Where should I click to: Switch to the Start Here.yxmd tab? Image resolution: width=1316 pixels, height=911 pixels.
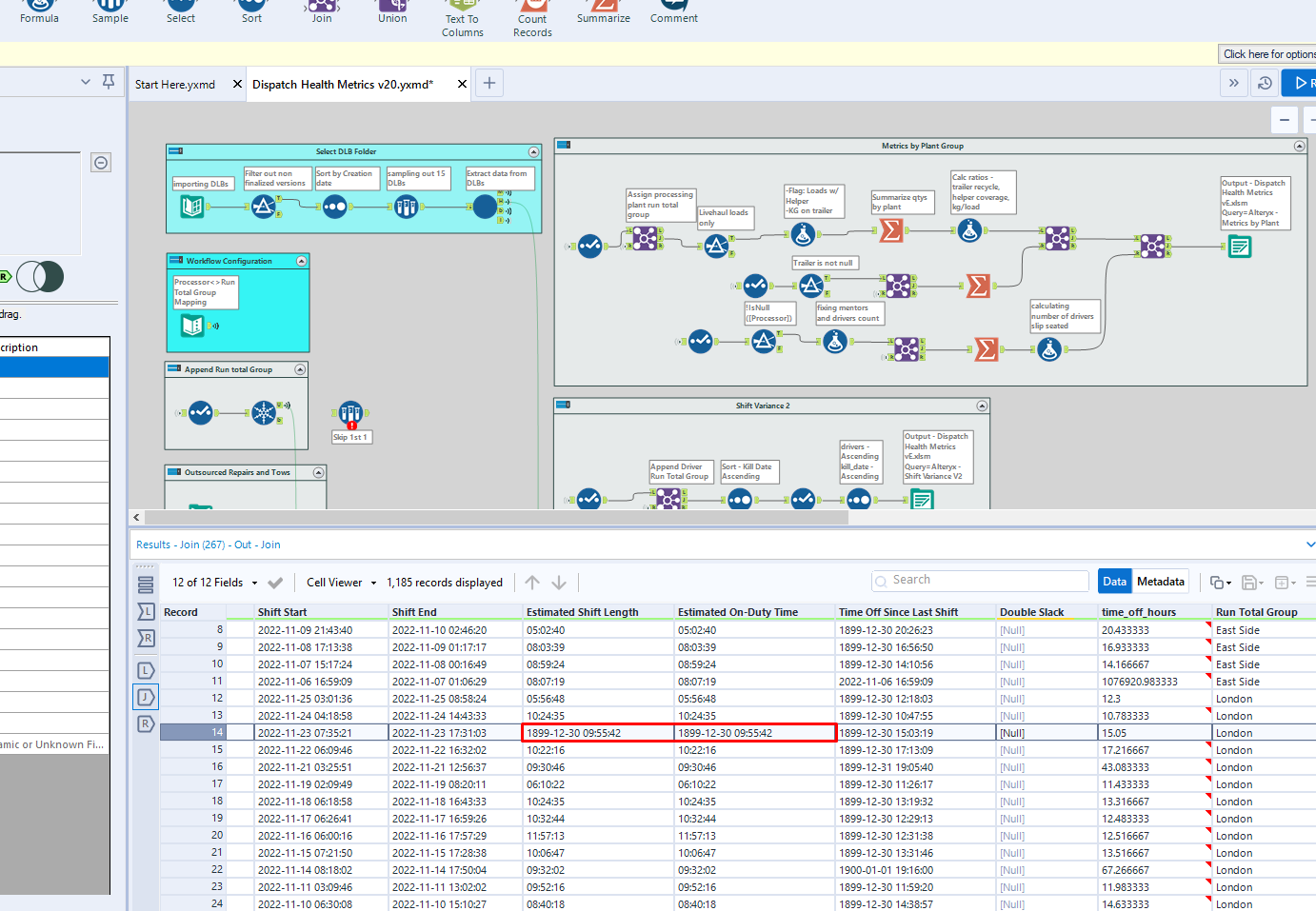click(x=175, y=85)
